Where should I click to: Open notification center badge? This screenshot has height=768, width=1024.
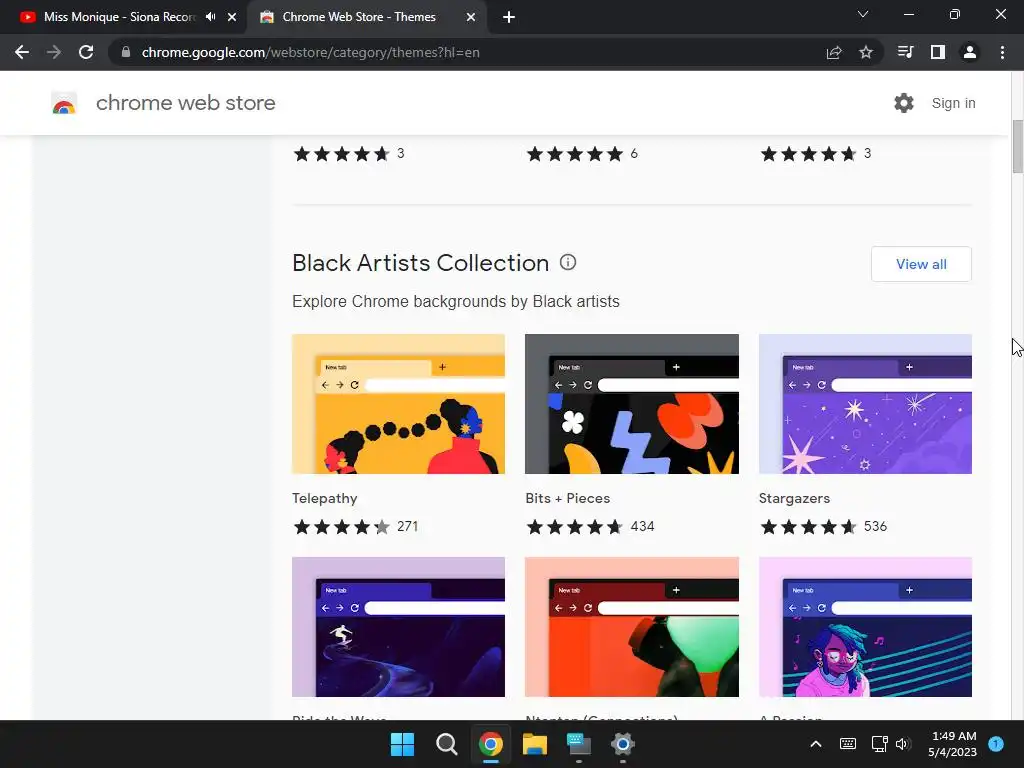click(x=996, y=744)
